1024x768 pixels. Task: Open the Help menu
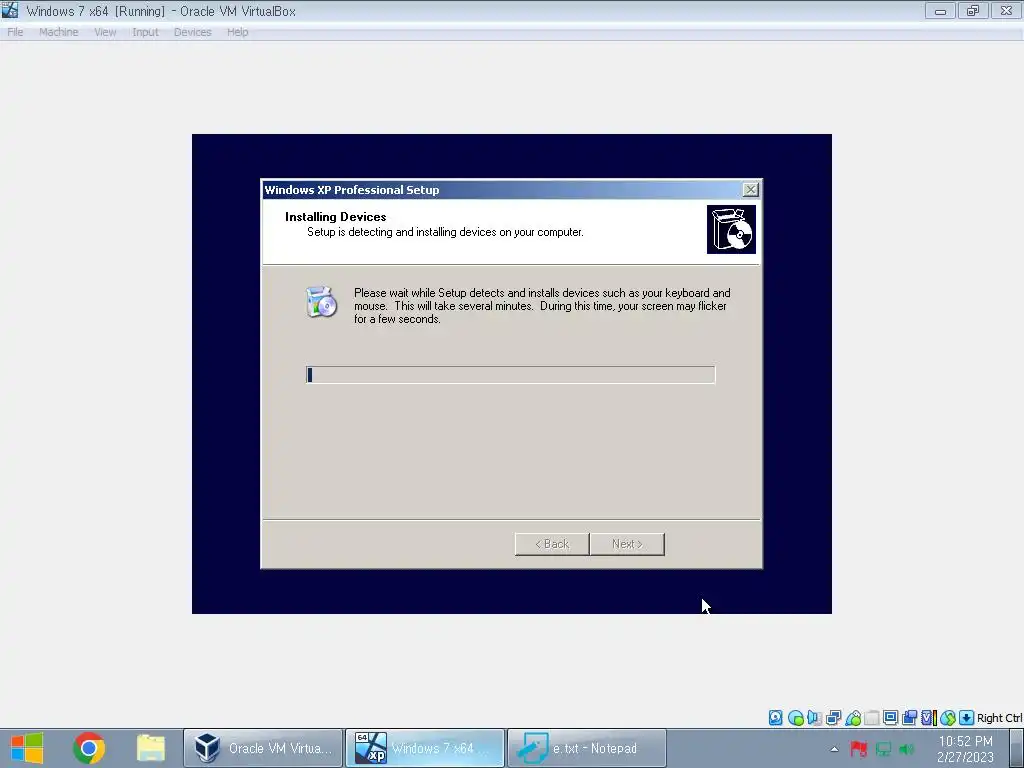tap(237, 32)
